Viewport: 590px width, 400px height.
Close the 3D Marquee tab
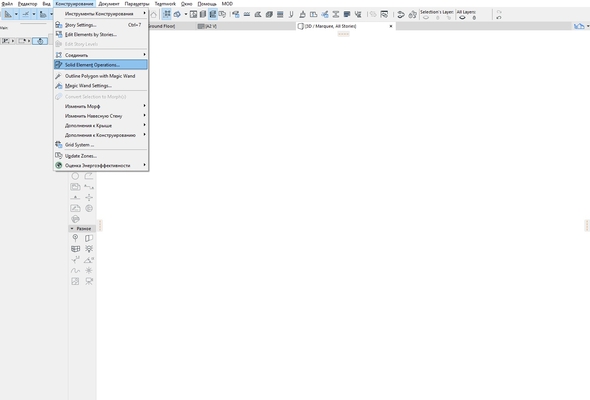tap(391, 26)
